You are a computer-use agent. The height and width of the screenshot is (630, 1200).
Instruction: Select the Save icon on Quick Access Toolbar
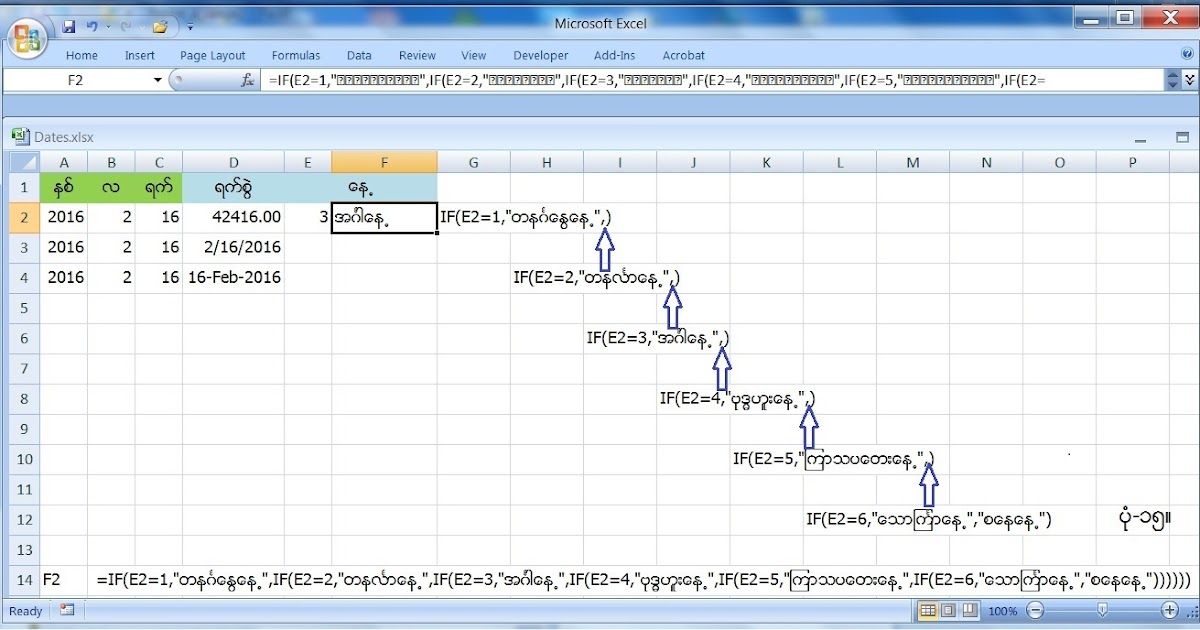click(70, 25)
